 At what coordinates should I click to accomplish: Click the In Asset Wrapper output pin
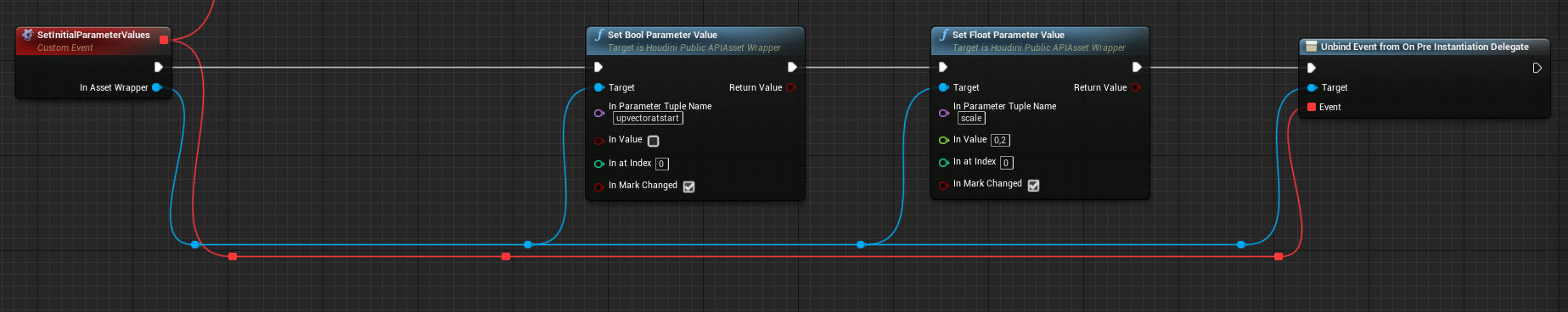(x=157, y=87)
